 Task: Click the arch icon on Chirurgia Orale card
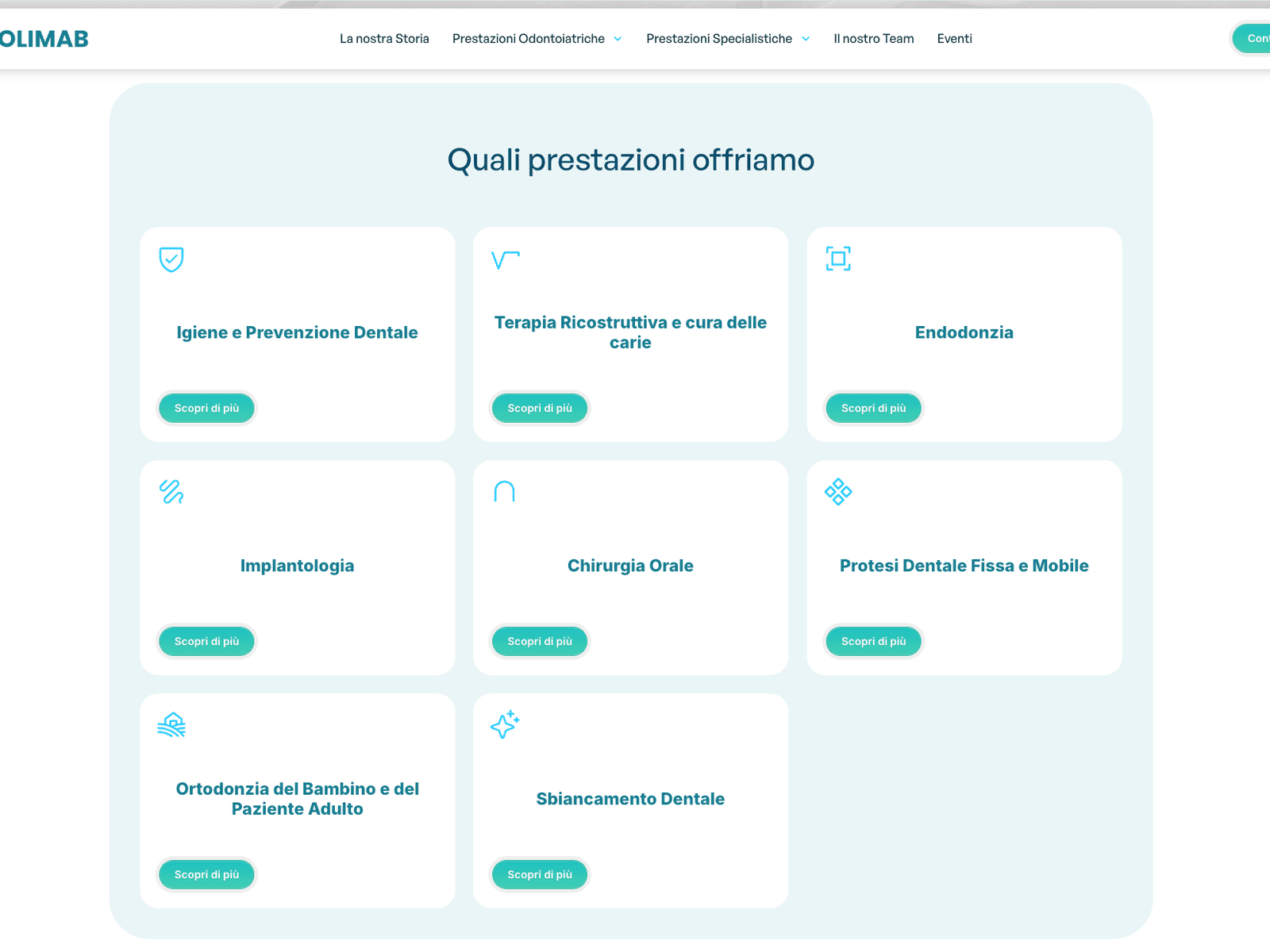point(505,492)
